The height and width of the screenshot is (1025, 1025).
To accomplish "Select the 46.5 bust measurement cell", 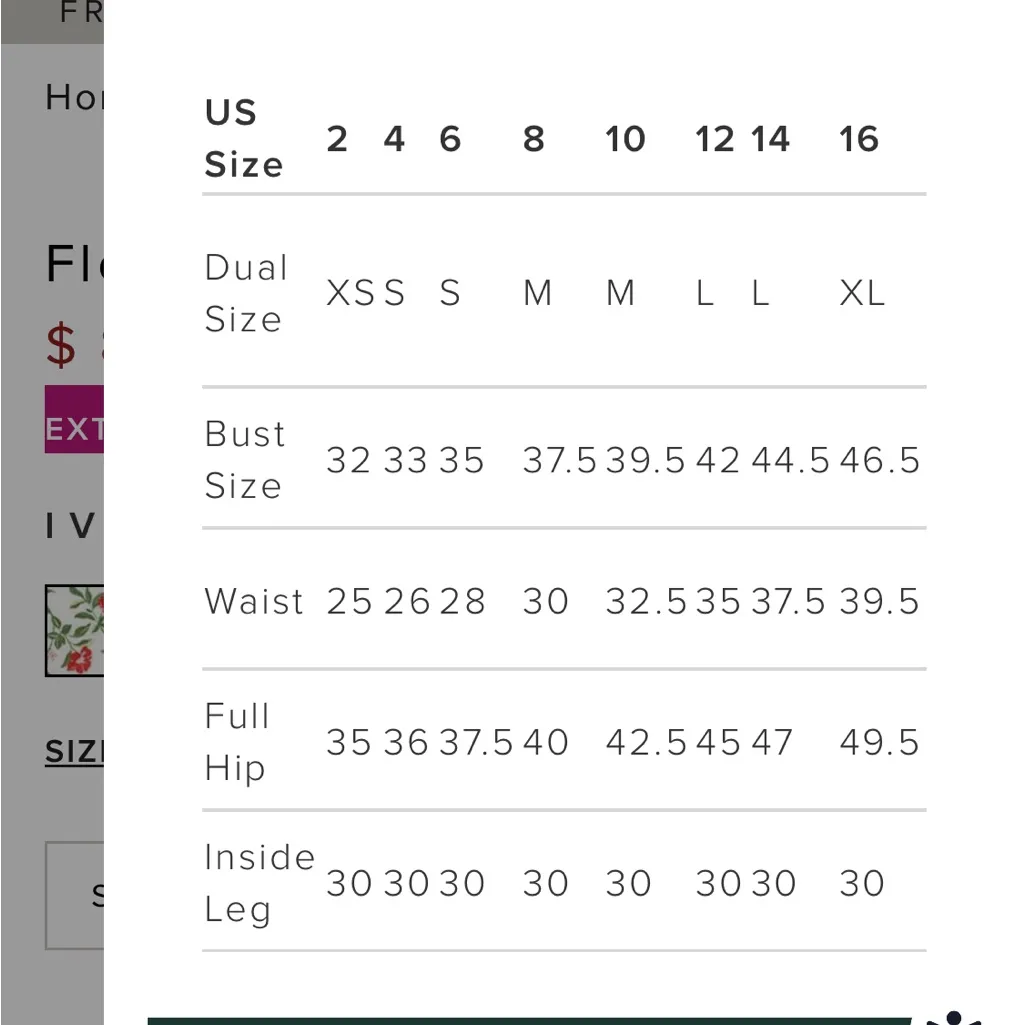I will [x=879, y=460].
